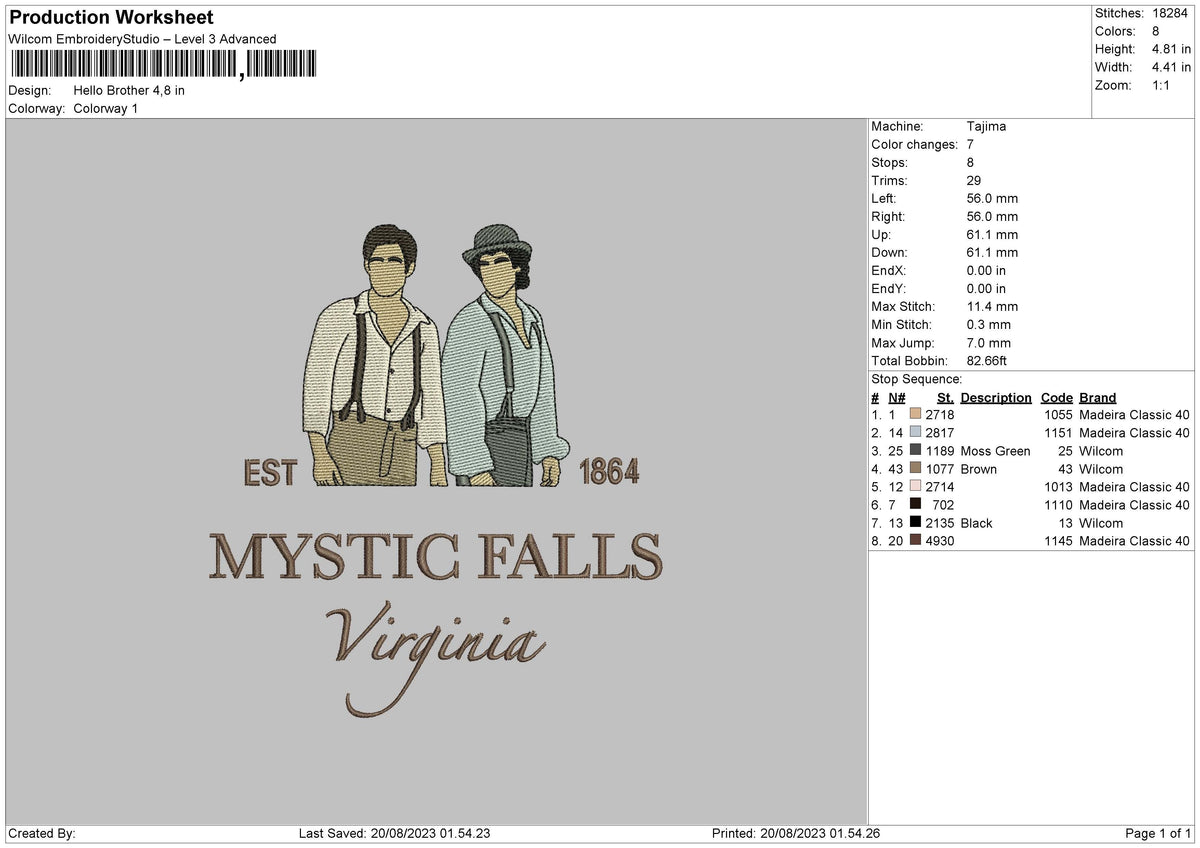Click the Machine value 'Tajima'

987,126
